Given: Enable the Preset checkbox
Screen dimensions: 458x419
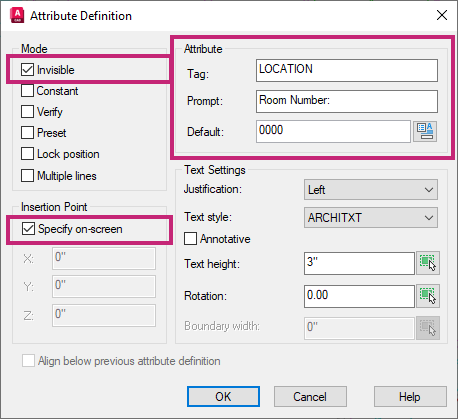Looking at the screenshot, I should tap(27, 133).
